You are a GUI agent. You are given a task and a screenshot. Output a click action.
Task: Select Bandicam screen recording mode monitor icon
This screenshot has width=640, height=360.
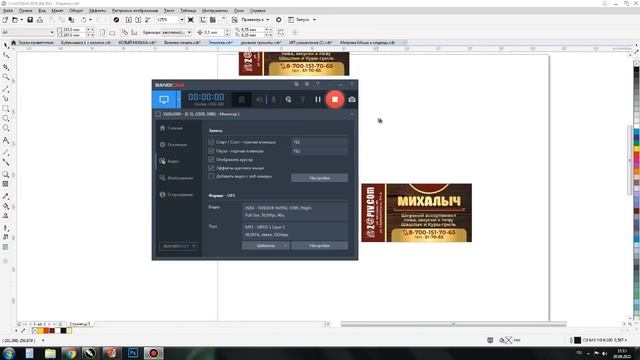(x=164, y=100)
